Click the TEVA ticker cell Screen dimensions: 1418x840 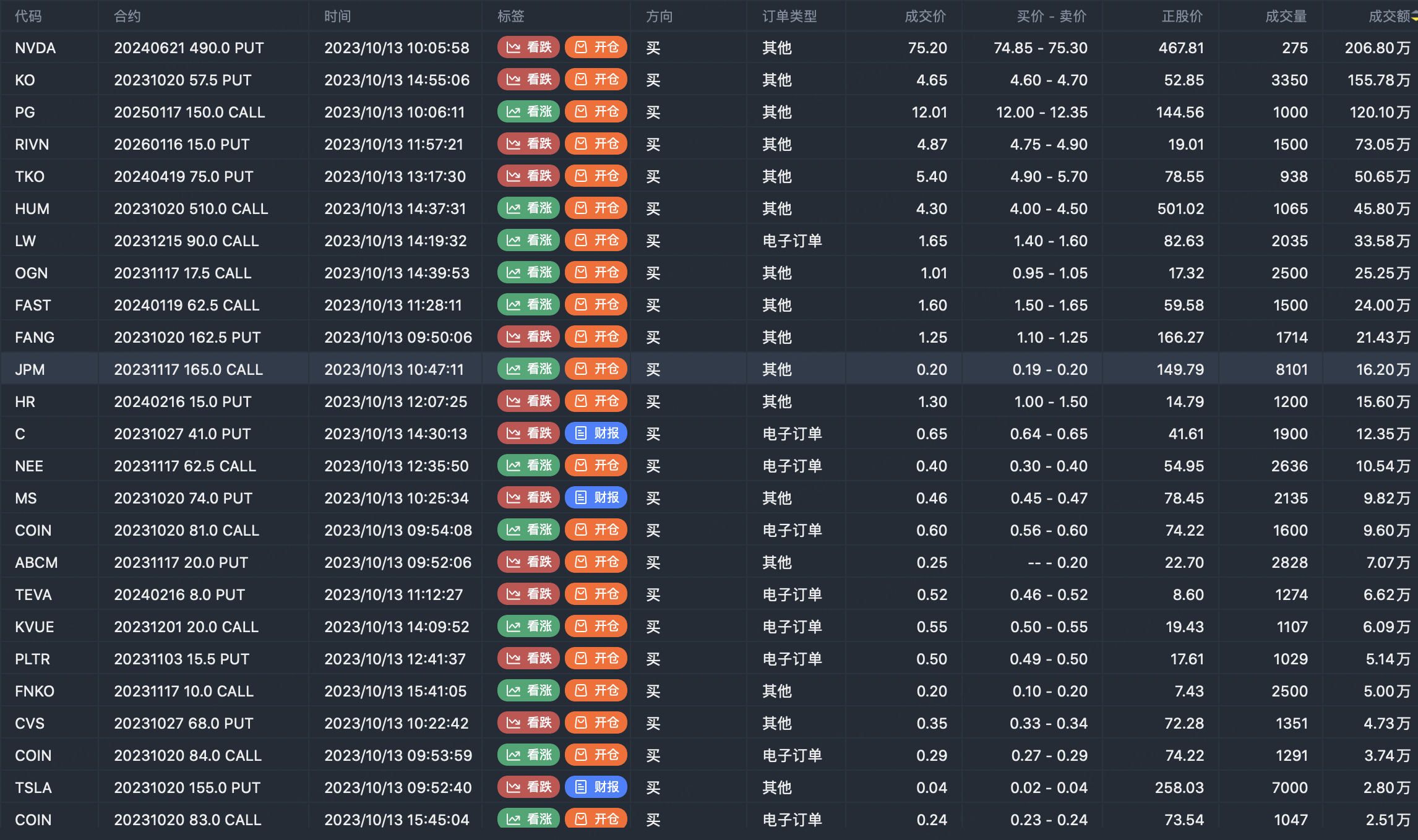pyautogui.click(x=33, y=594)
